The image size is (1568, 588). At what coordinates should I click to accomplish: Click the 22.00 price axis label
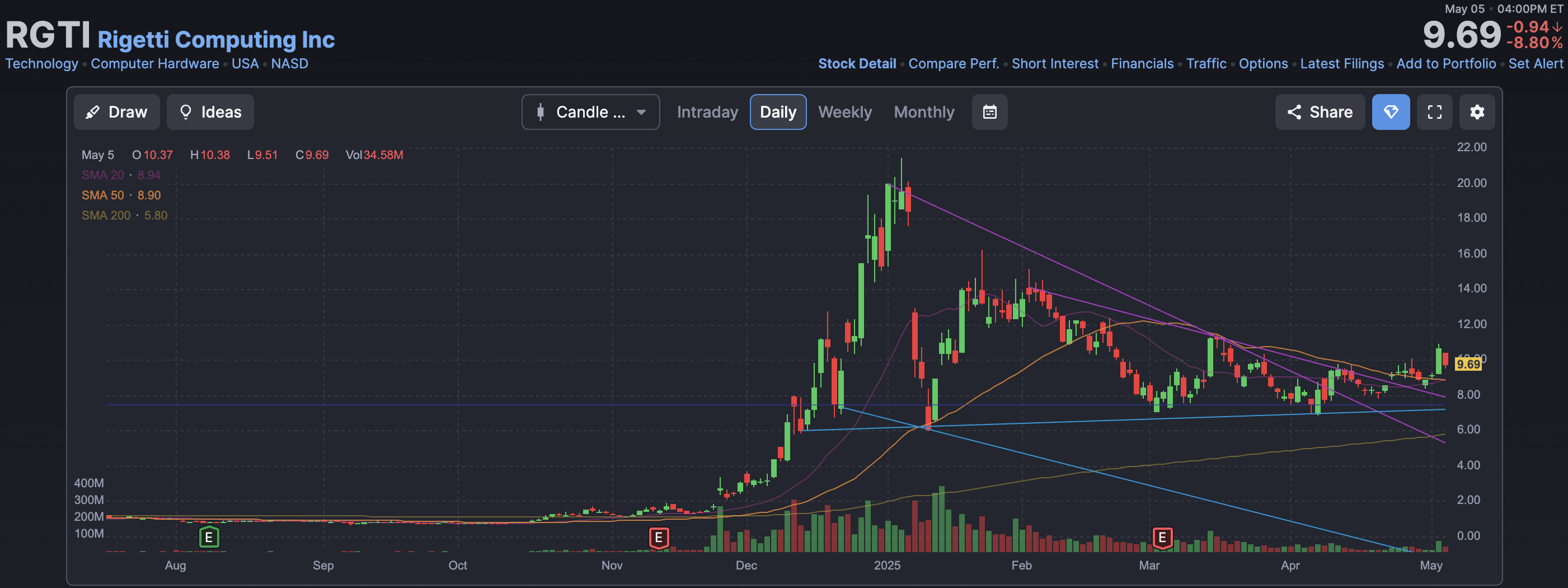1471,147
